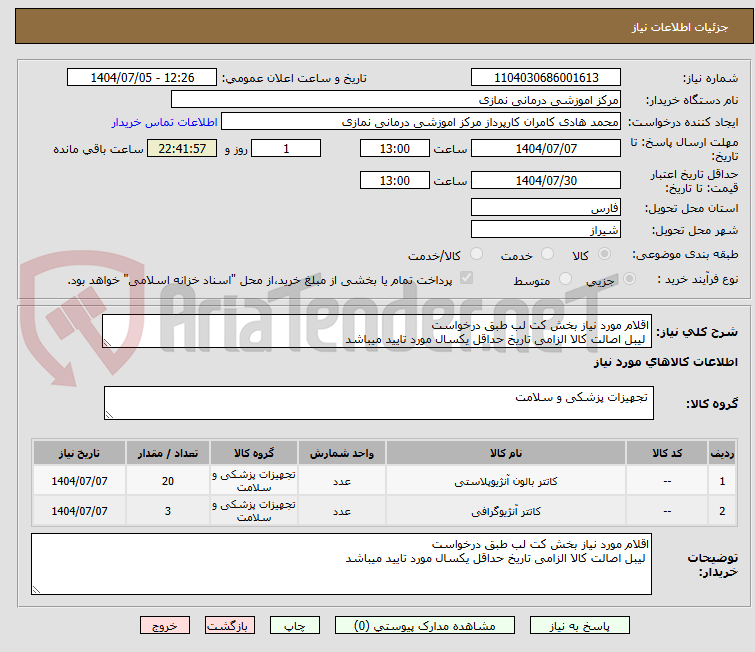This screenshot has height=652, width=755.
Task: Click quantity cell 20 in row 1
Action: coord(168,481)
